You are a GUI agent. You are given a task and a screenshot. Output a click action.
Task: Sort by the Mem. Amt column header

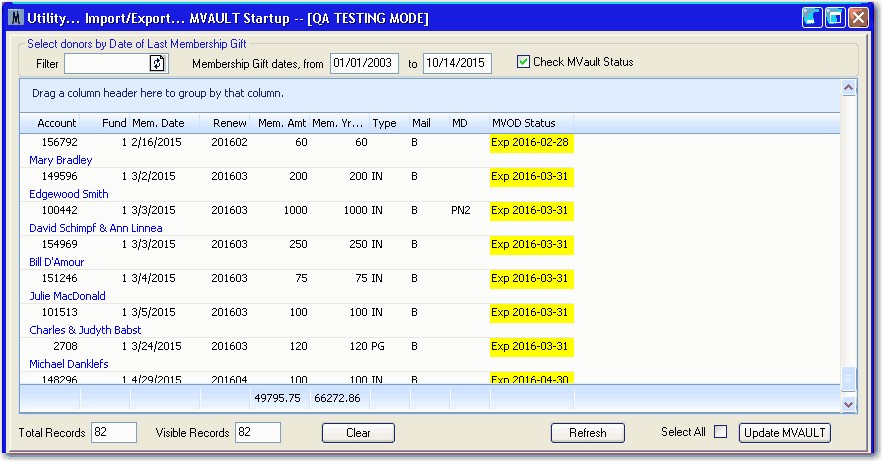pyautogui.click(x=280, y=123)
